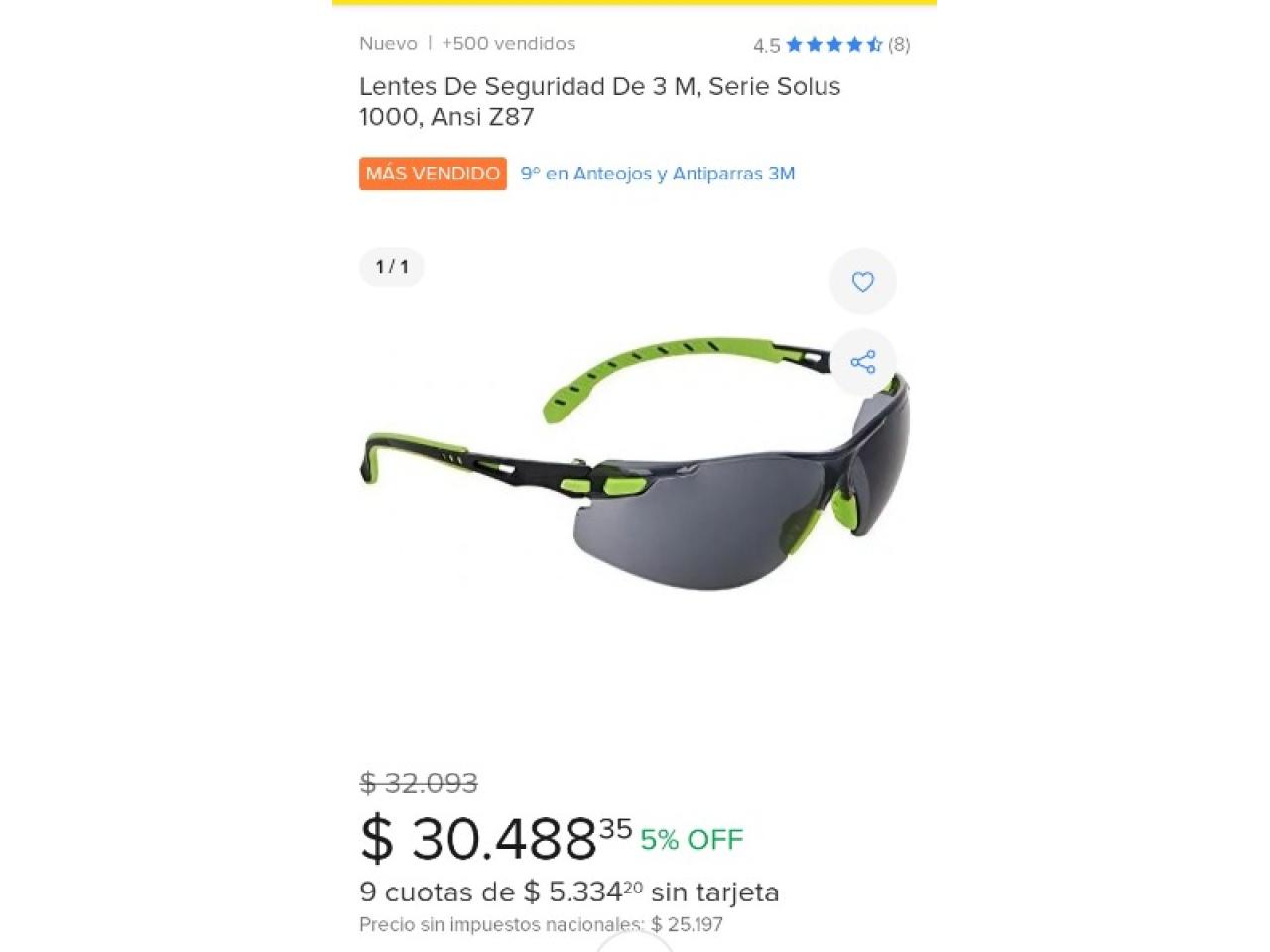Click the +500 vendidos label
Image resolution: width=1270 pixels, height=952 pixels.
pyautogui.click(x=509, y=44)
